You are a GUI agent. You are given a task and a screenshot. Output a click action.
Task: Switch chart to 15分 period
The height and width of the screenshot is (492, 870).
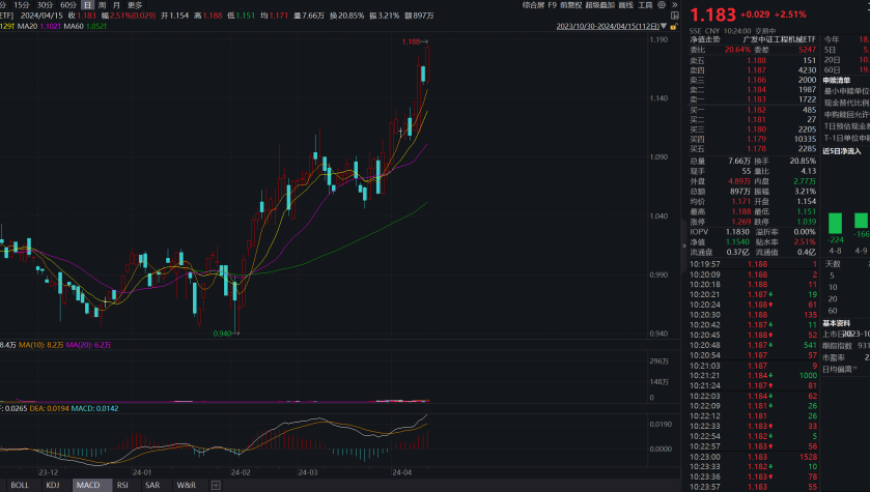click(21, 5)
